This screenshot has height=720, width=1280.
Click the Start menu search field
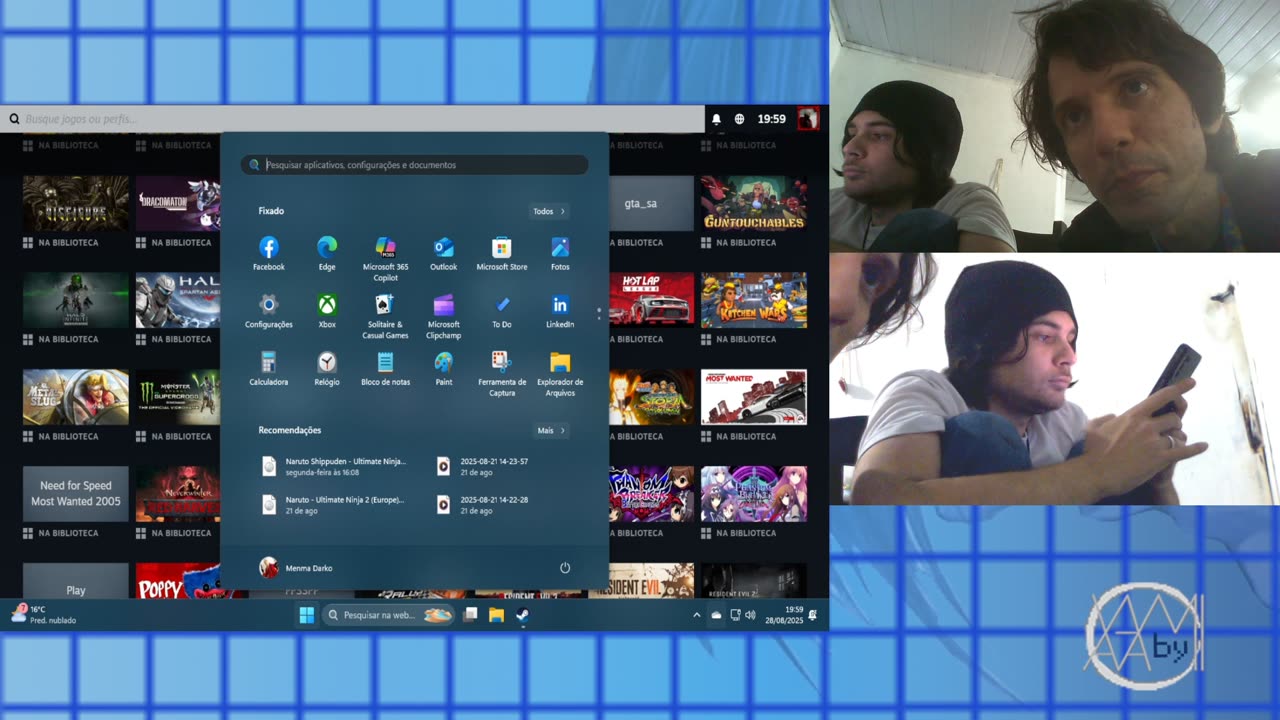(414, 165)
